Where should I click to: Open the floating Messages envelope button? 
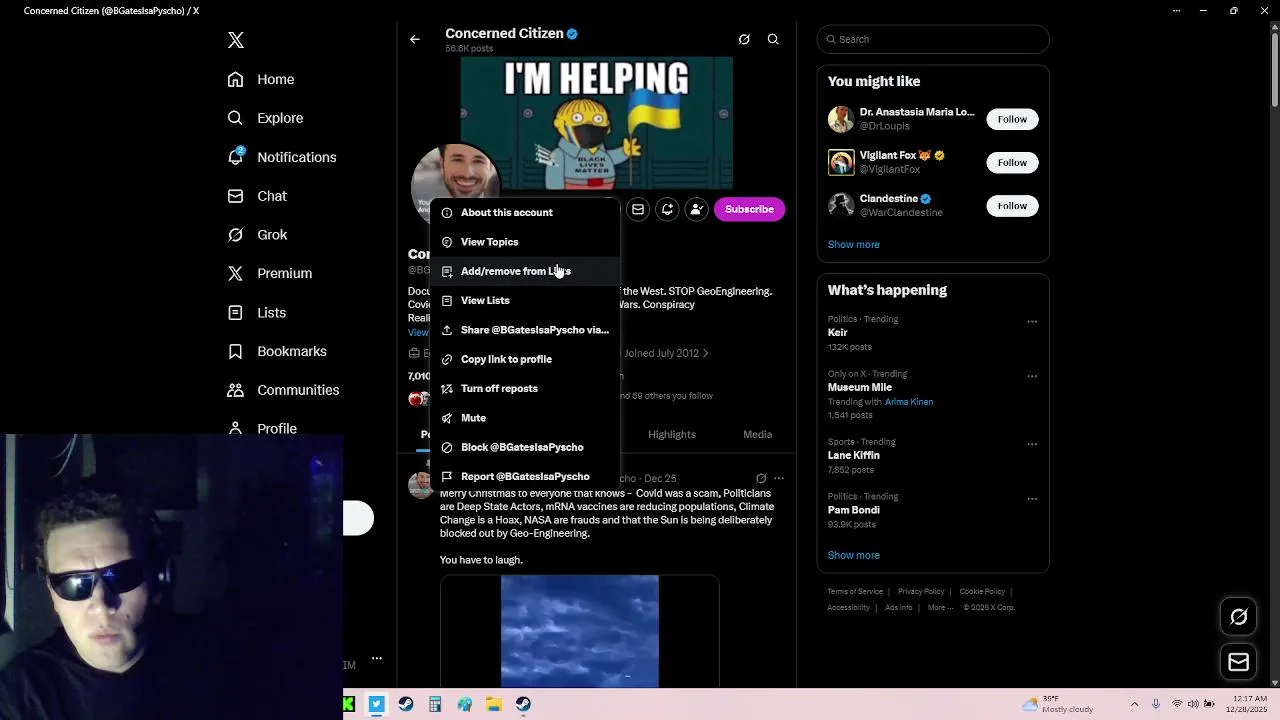coord(1238,662)
